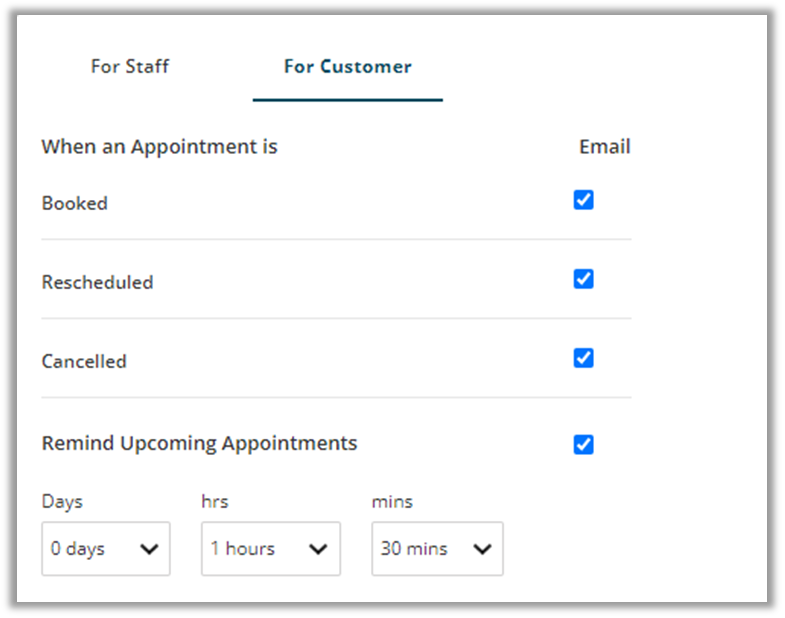This screenshot has height=618, width=785.
Task: Click the chevron arrow in Days selector
Action: pyautogui.click(x=149, y=549)
